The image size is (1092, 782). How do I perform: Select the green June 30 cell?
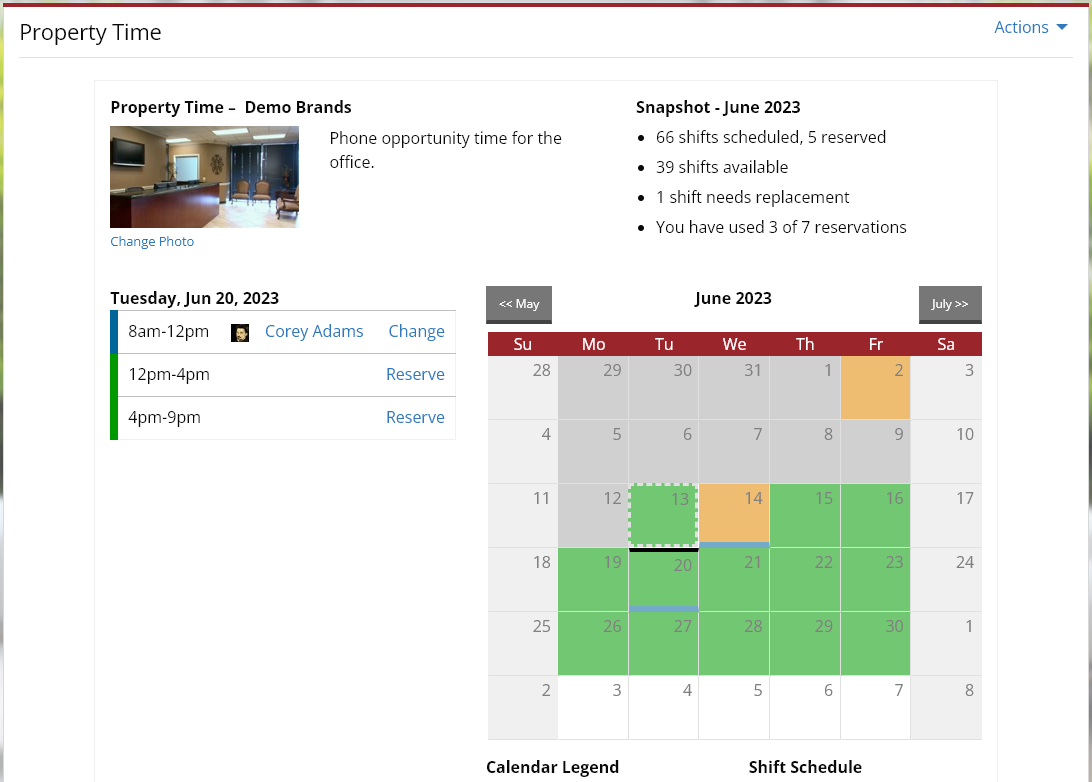(875, 643)
